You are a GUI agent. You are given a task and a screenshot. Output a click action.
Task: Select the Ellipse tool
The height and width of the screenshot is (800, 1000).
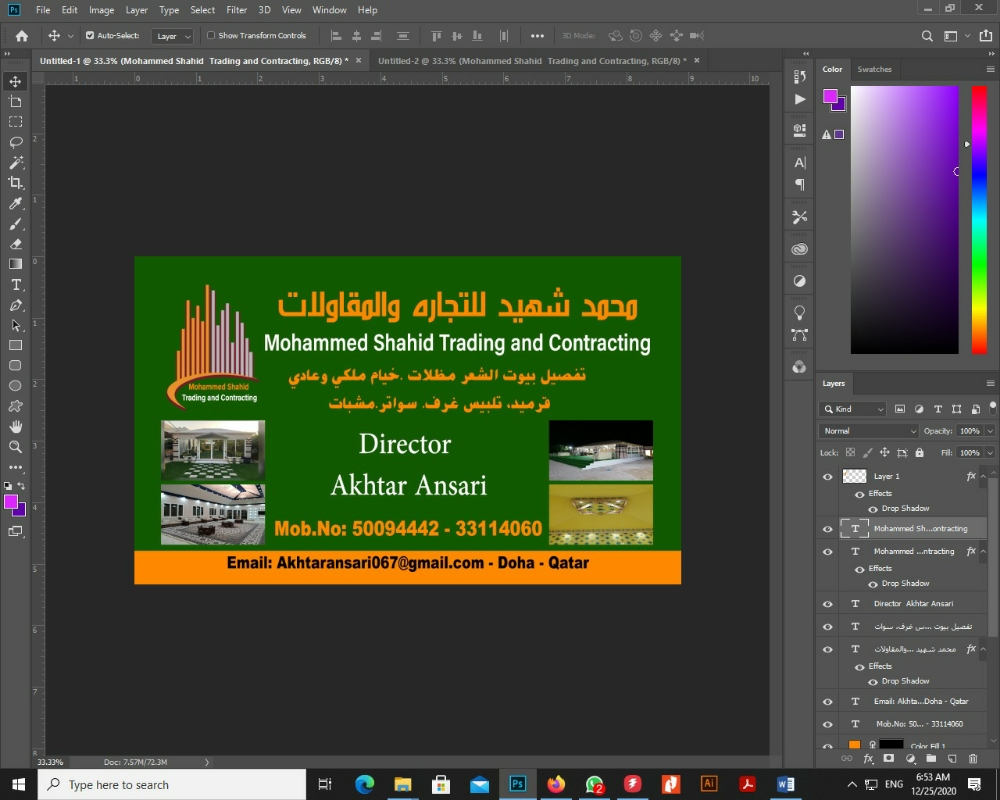(16, 385)
